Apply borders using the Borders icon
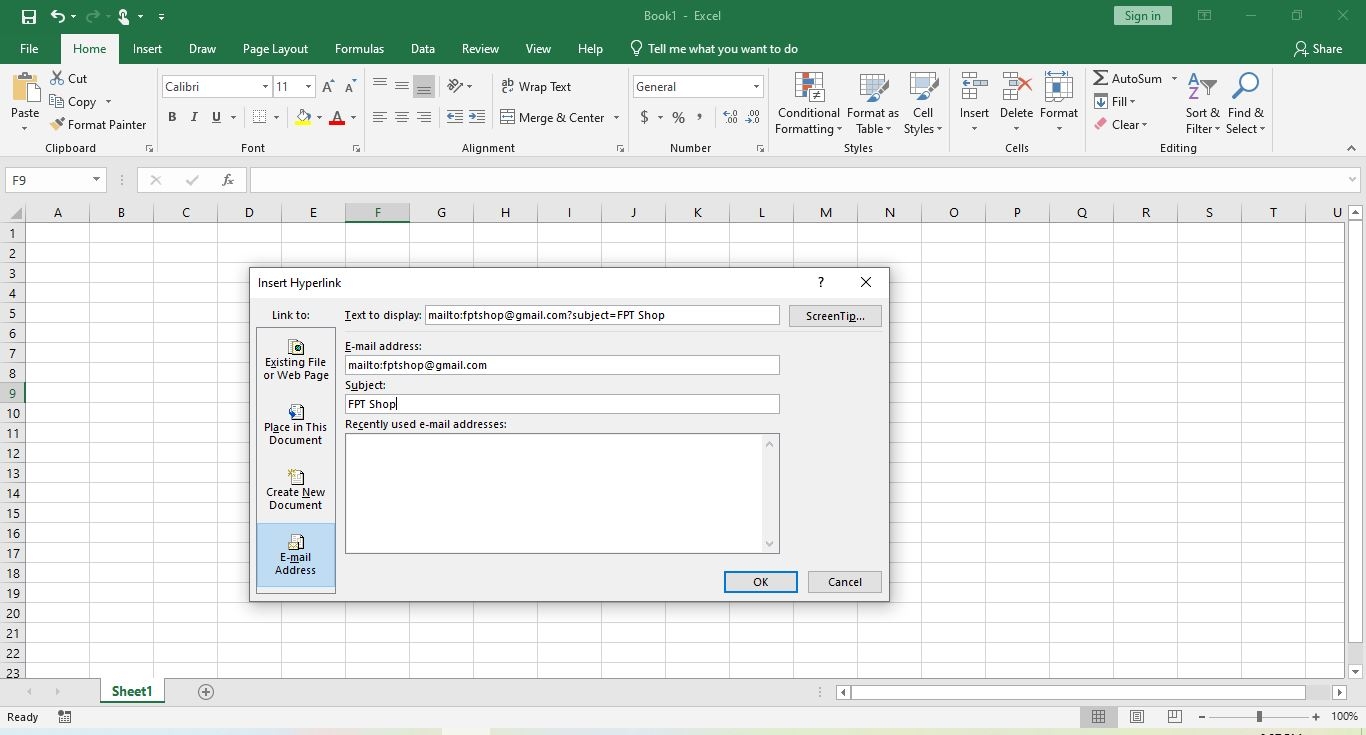This screenshot has width=1366, height=735. click(x=260, y=117)
